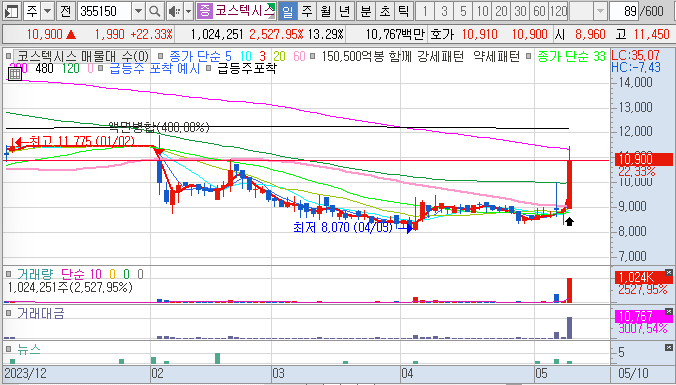Click the 89 bar count field
This screenshot has width=676, height=385.
pyautogui.click(x=624, y=11)
